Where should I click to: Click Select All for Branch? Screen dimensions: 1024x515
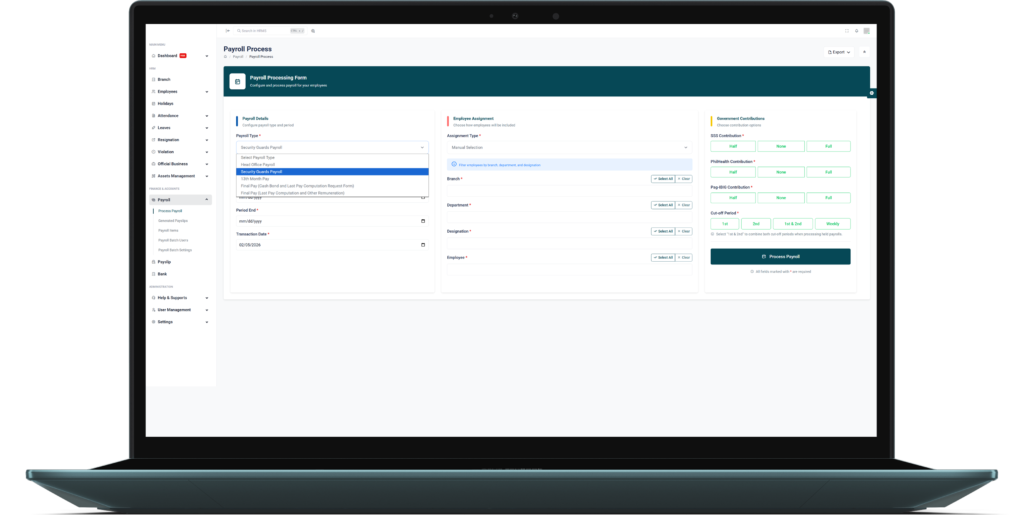tap(663, 179)
